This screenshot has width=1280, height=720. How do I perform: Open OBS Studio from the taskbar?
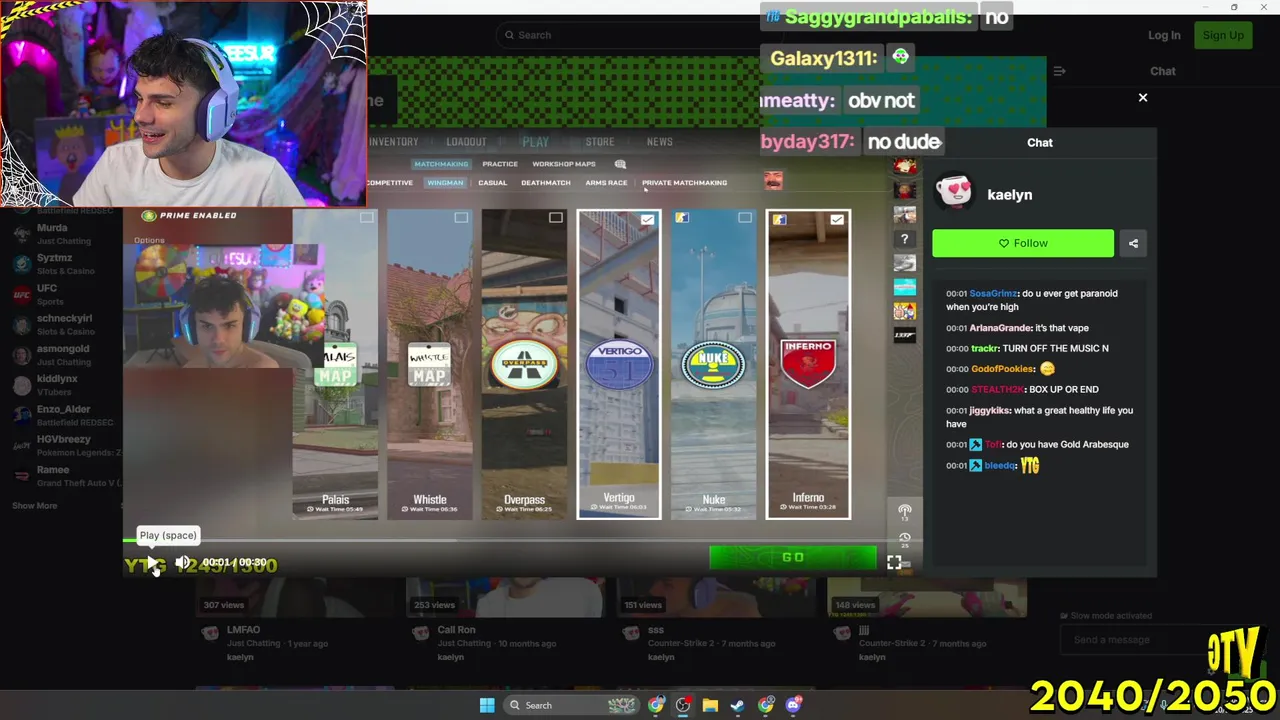pos(683,705)
